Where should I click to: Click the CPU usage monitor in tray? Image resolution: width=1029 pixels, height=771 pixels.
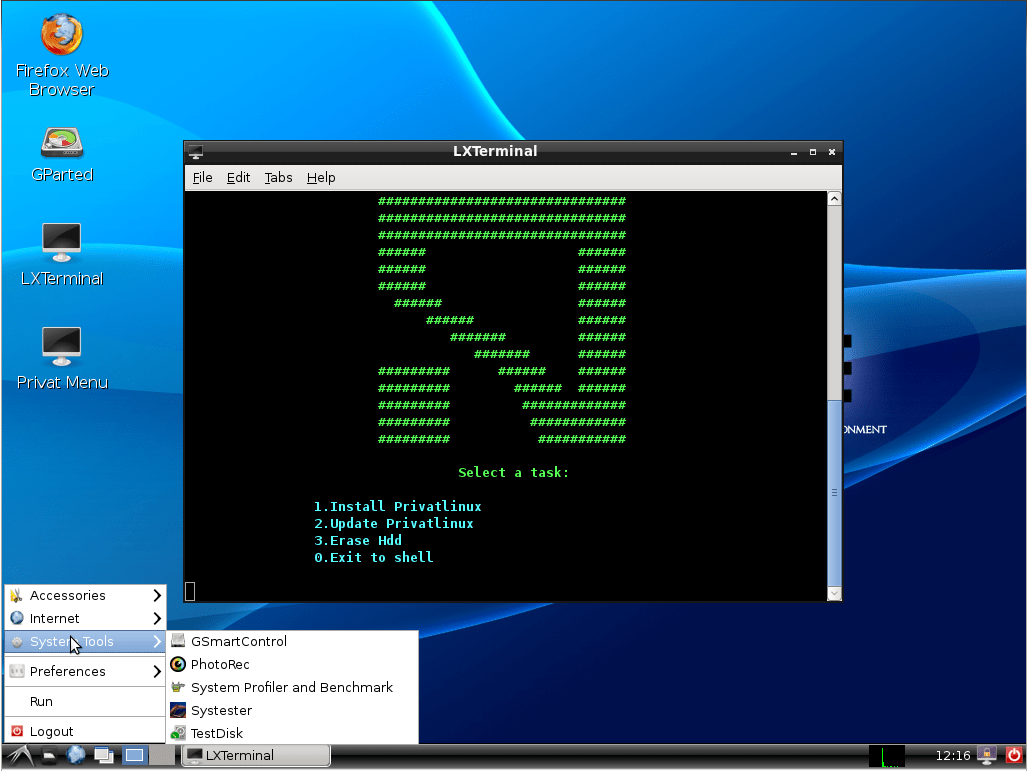887,756
